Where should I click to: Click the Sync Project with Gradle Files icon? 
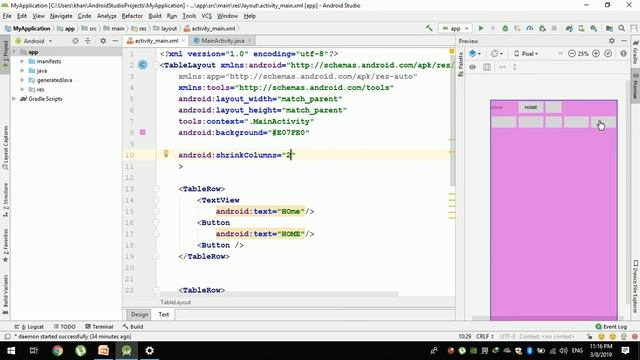pos(569,28)
